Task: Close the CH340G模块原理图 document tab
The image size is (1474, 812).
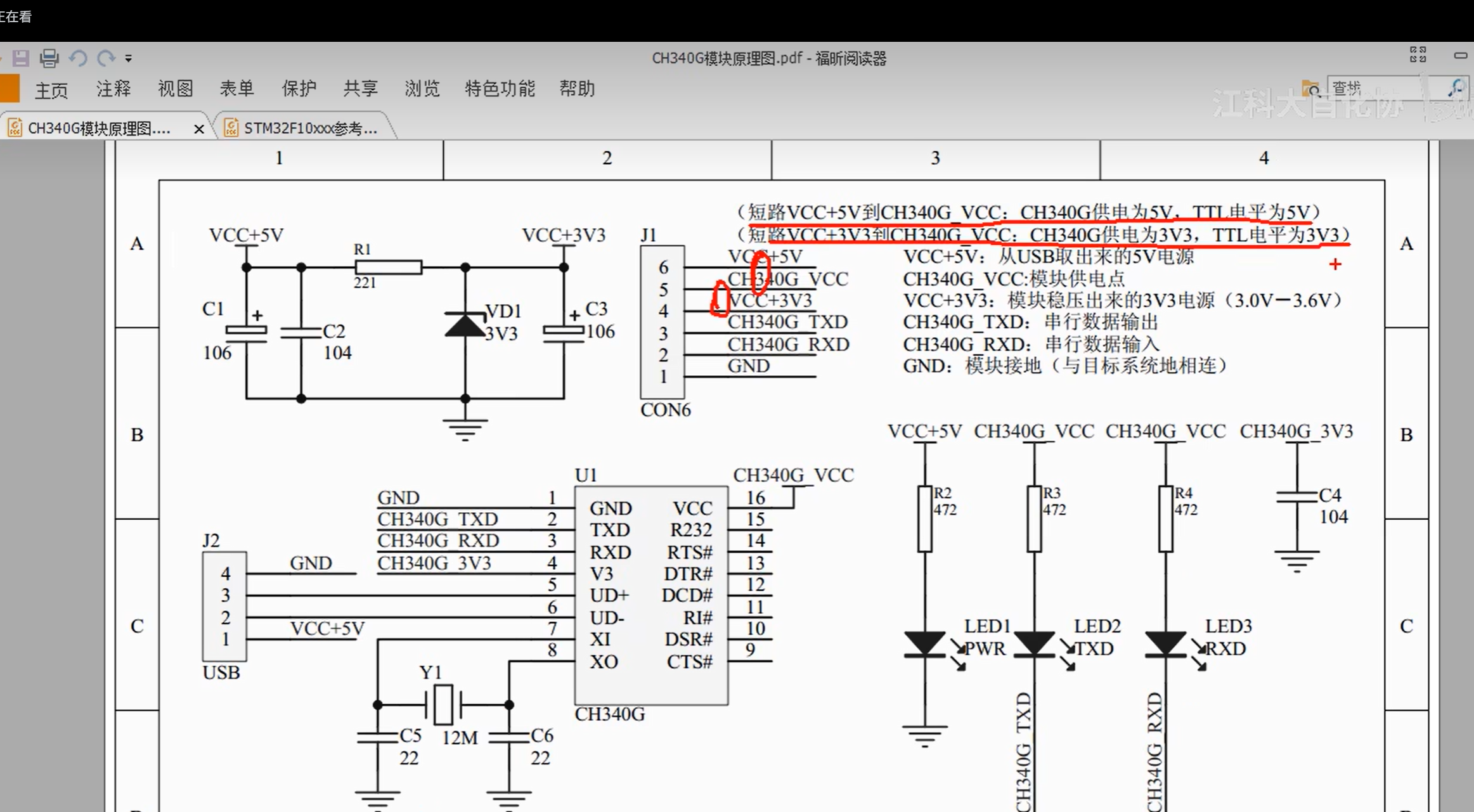Action: 199,129
